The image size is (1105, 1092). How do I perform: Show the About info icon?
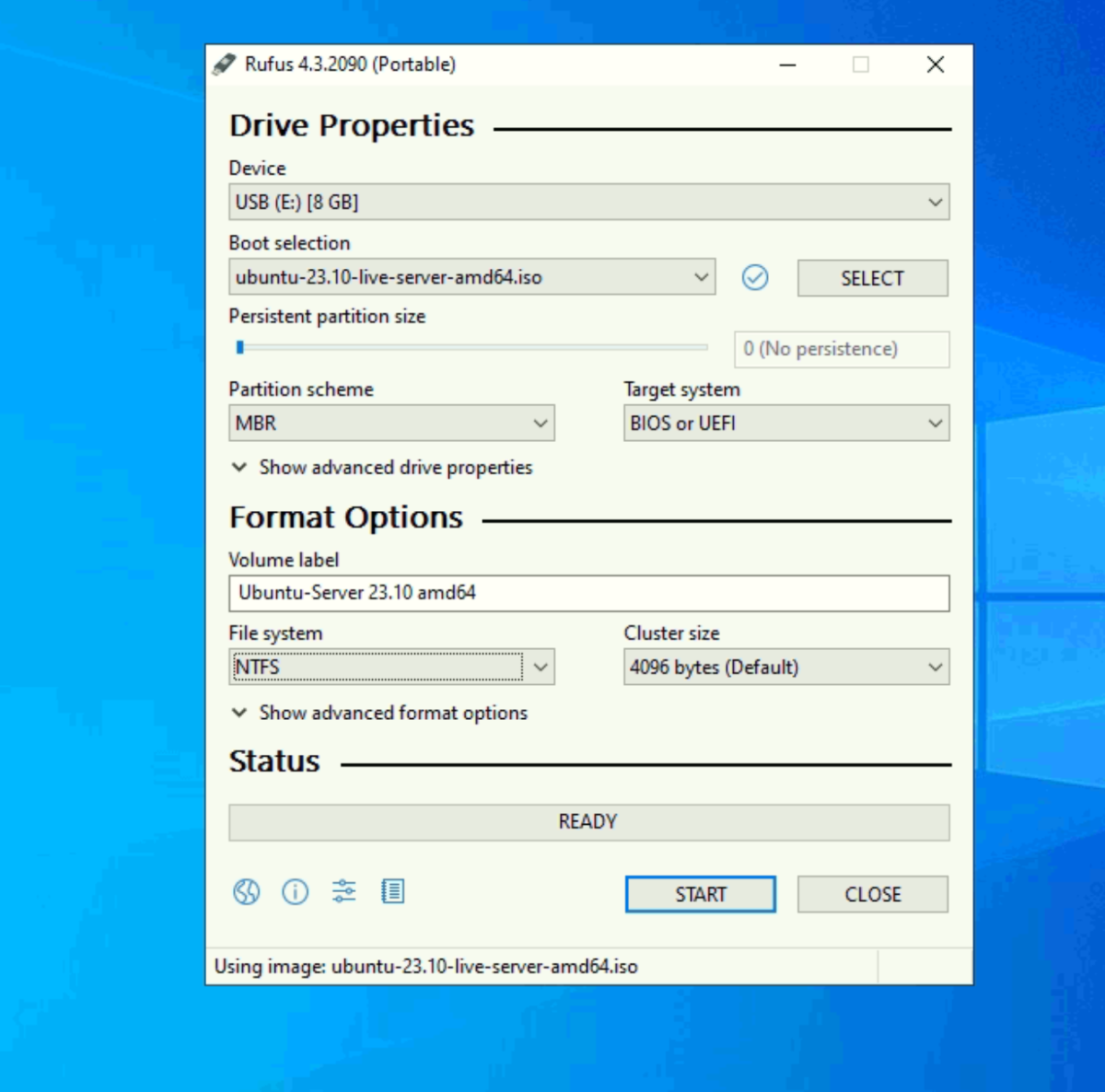[295, 891]
